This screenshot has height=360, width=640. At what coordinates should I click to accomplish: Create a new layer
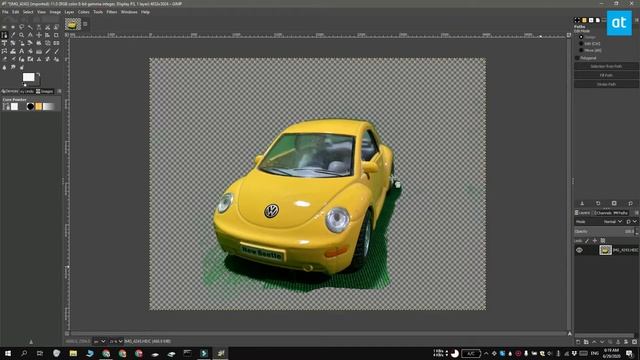(578, 342)
